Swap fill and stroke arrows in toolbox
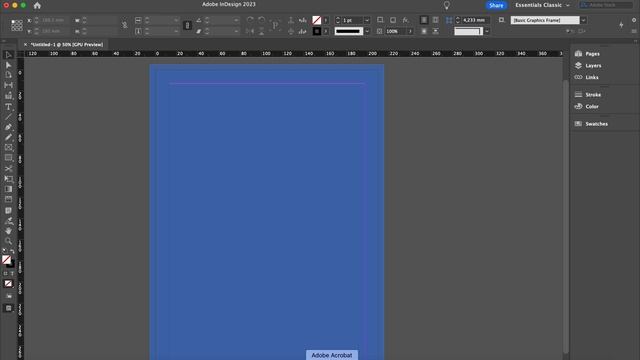Screen dimensions: 640x360 click(12, 251)
